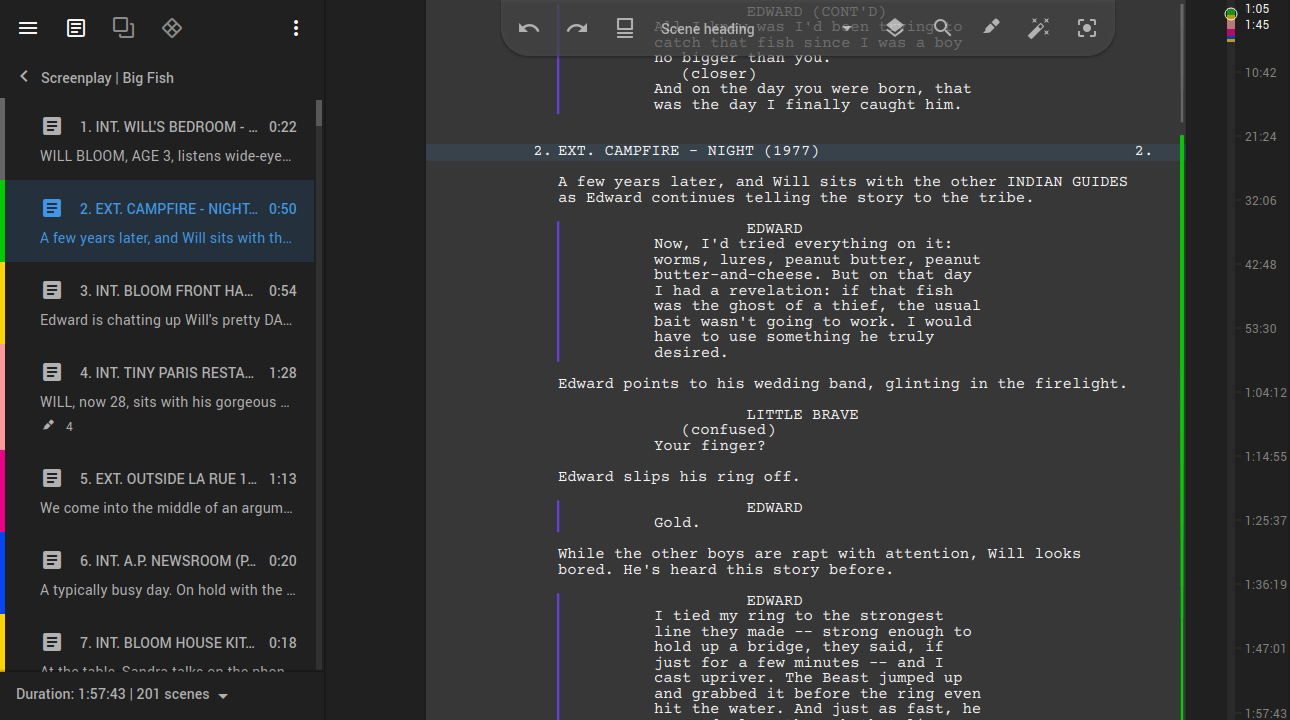Select scene 7. INT. BLOOM HOUSE KITCHEN
1290x720 pixels.
(x=159, y=643)
